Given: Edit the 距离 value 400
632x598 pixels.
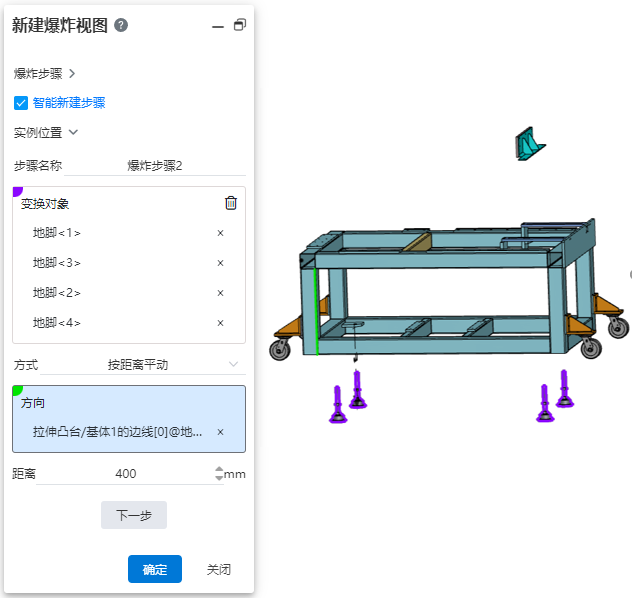Looking at the screenshot, I should [126, 473].
